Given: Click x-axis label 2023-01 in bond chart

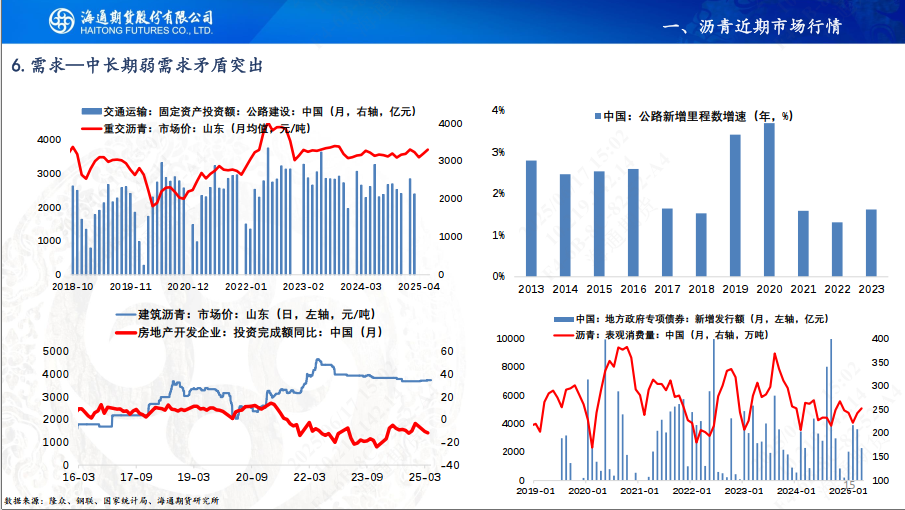Looking at the screenshot, I should click(x=744, y=491).
